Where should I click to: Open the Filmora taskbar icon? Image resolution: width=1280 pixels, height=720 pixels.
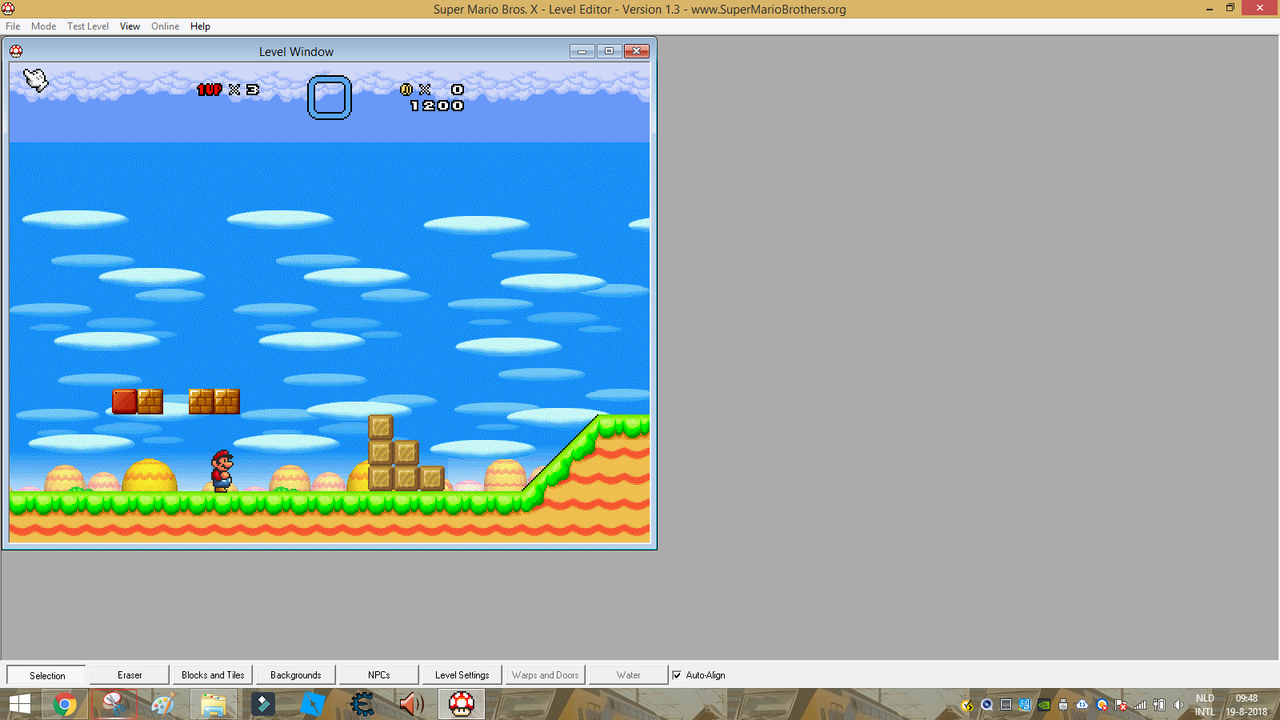pos(263,705)
